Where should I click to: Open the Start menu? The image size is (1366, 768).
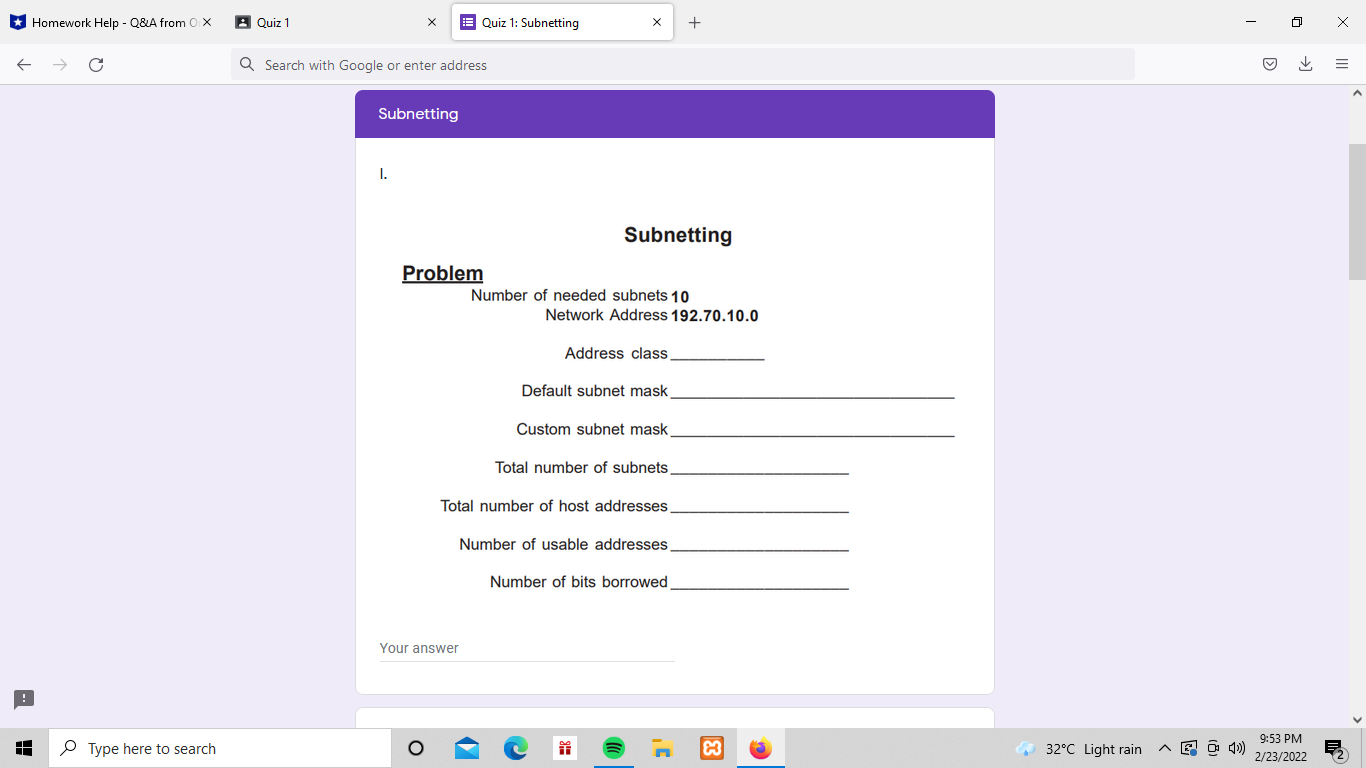pos(22,747)
